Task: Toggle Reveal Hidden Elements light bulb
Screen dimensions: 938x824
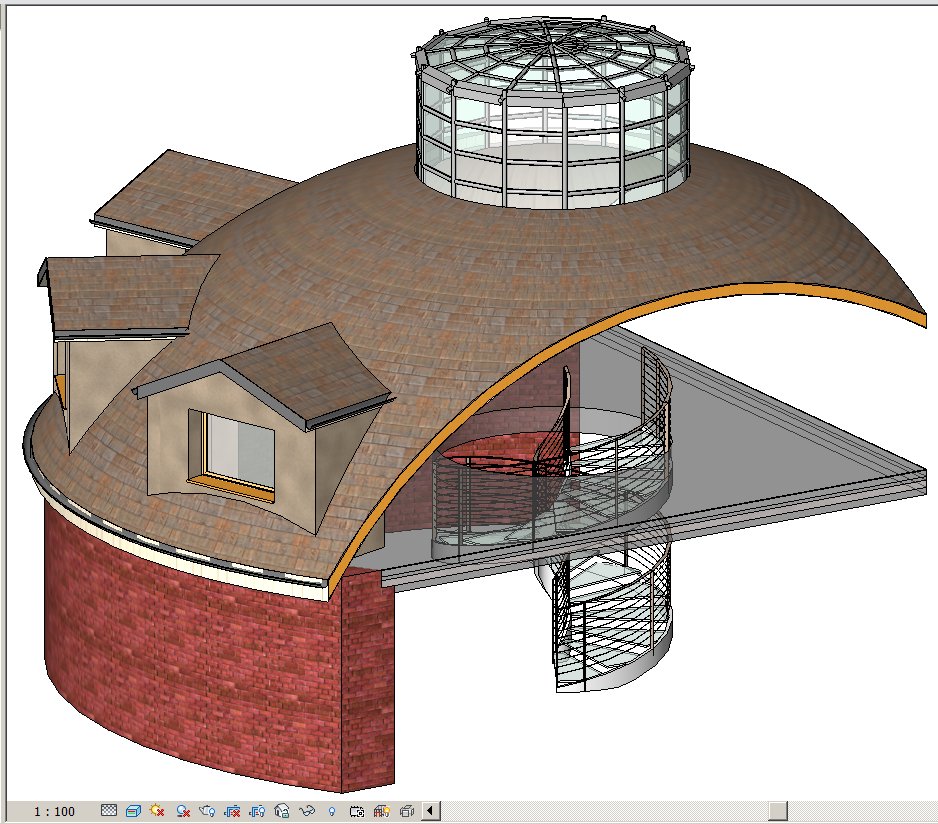Action: 332,811
